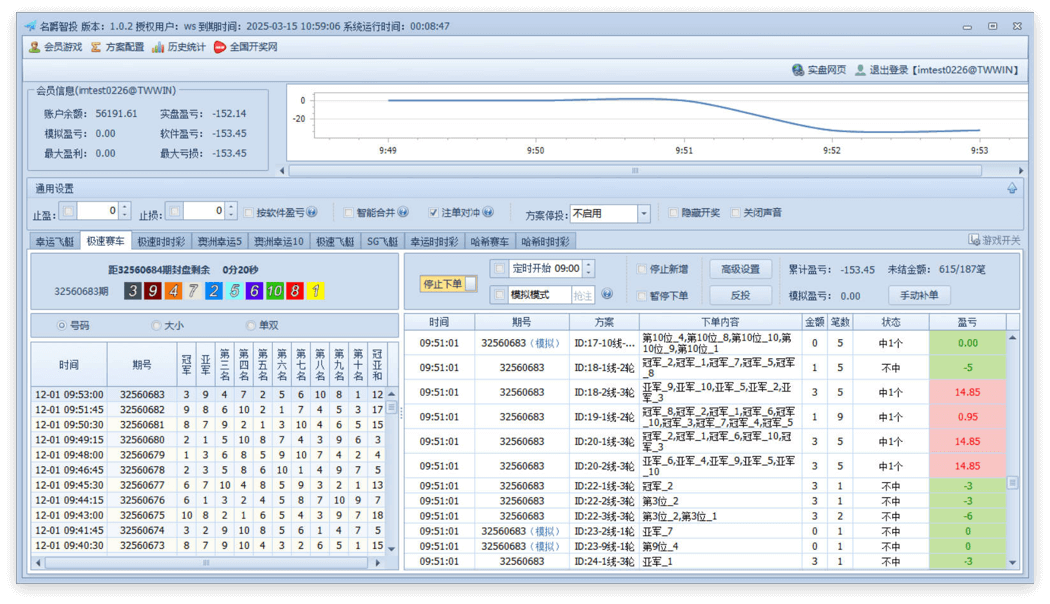Screen dimensions: 1050x604
Task: Enable the 隐藏开奖 checkbox
Action: (x=674, y=213)
